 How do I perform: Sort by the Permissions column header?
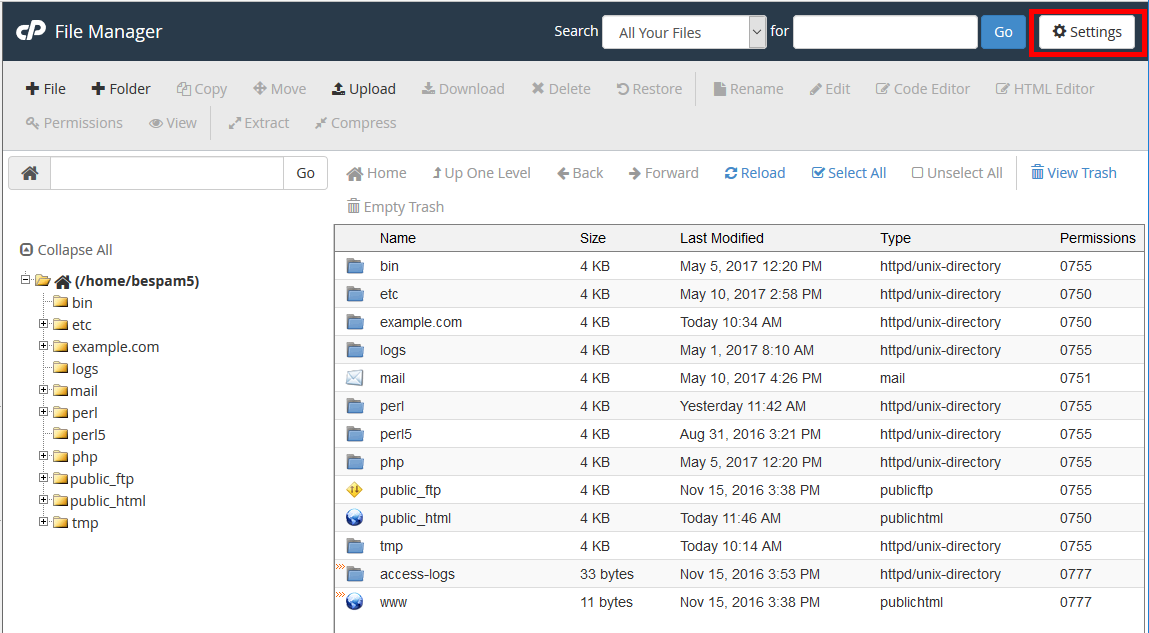coord(1098,238)
